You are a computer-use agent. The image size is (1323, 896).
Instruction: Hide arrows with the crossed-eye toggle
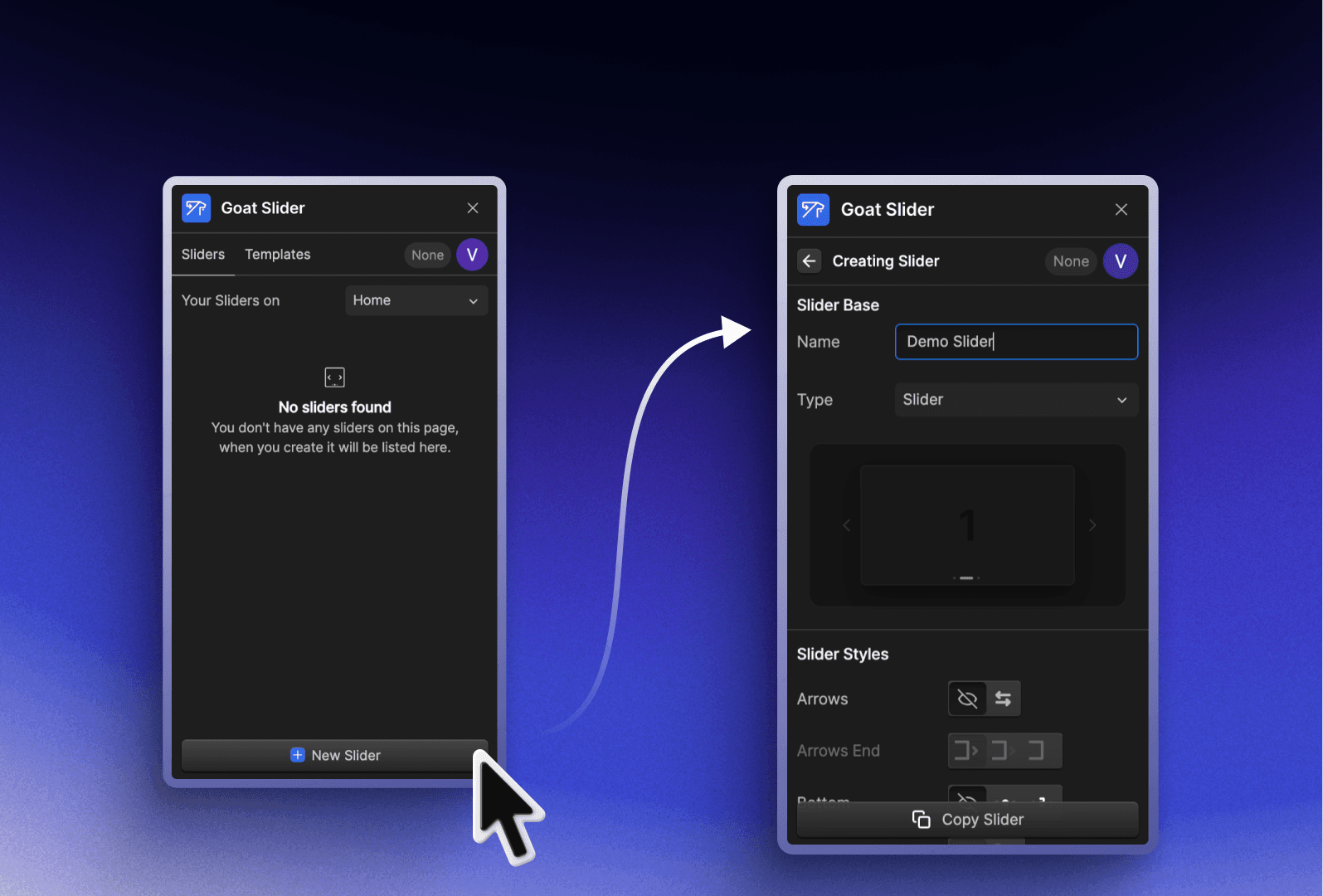click(x=967, y=699)
